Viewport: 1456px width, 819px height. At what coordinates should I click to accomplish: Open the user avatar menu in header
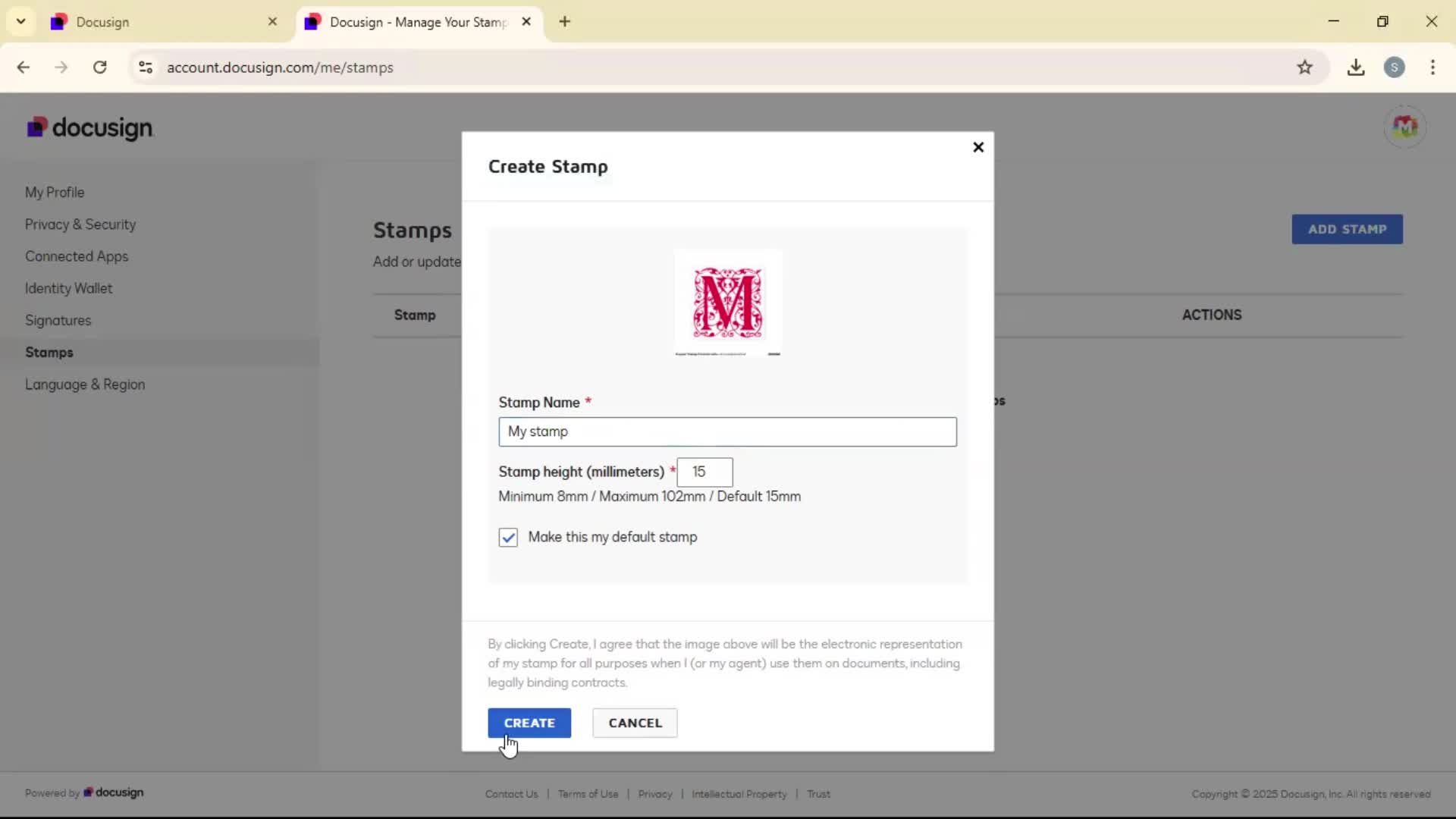pos(1404,127)
